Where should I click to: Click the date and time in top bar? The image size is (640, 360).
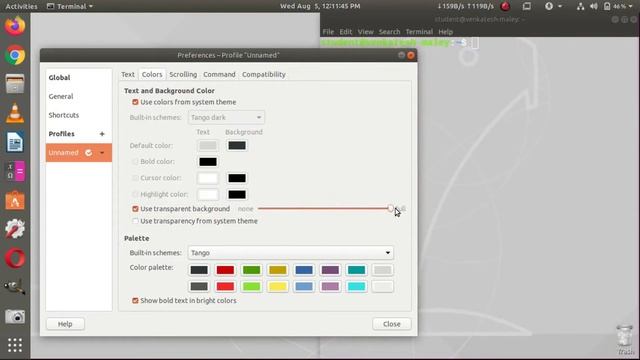coord(320,6)
